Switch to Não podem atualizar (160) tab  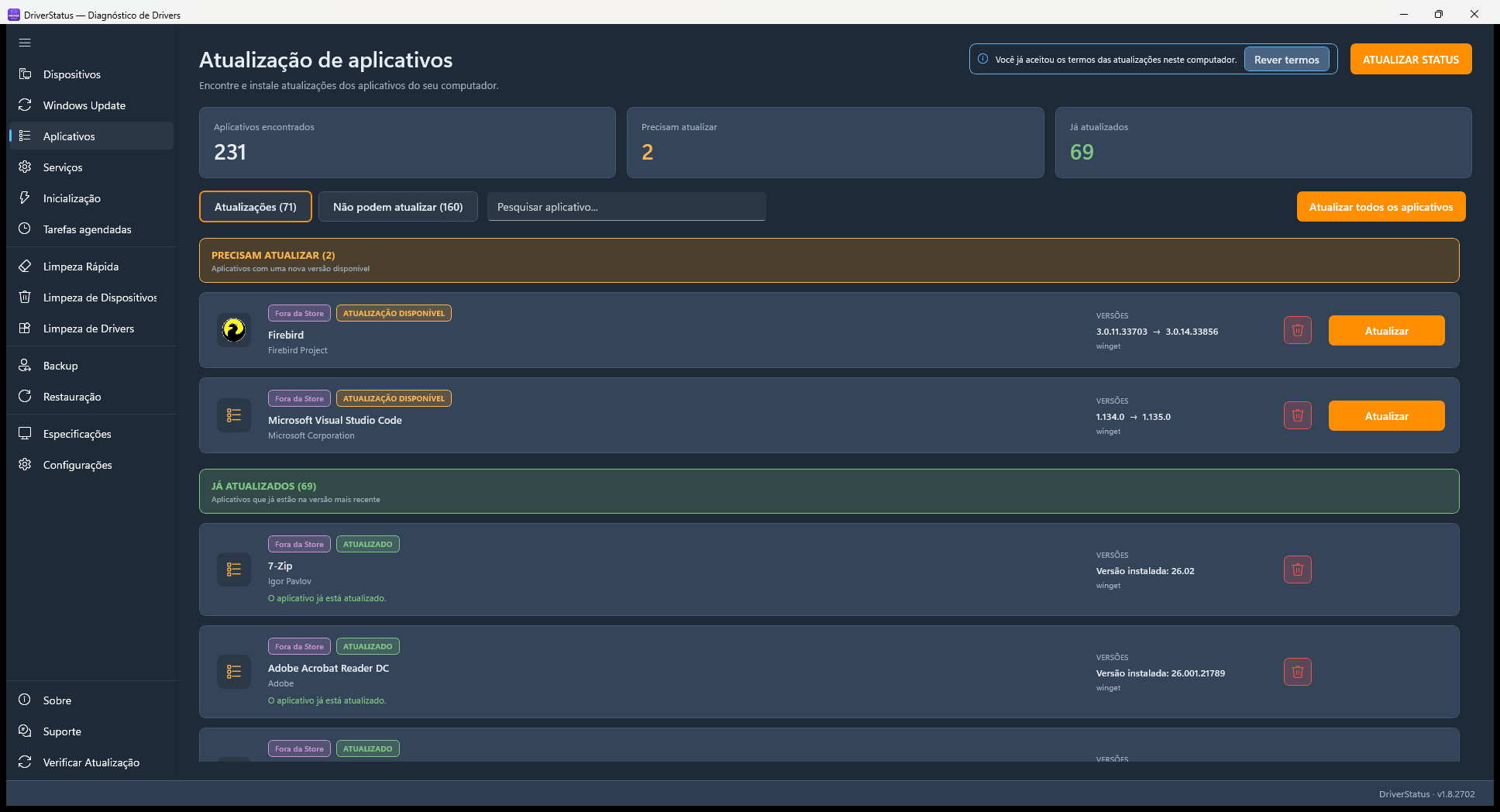point(398,207)
